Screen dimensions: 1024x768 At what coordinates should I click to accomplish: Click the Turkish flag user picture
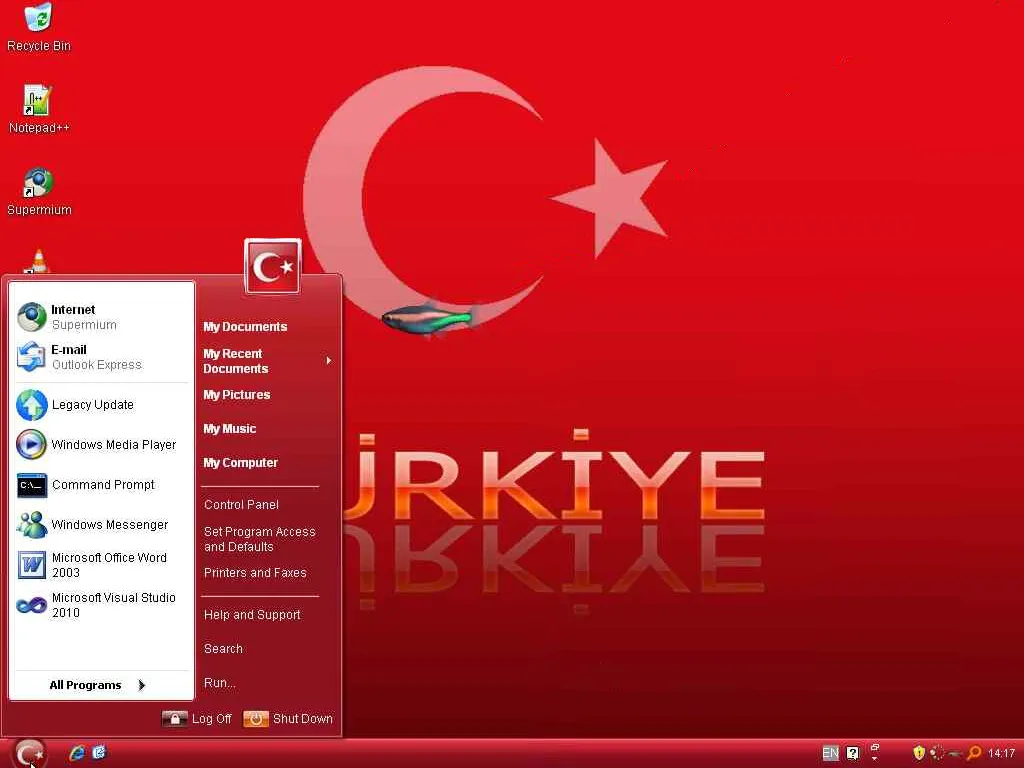point(273,266)
